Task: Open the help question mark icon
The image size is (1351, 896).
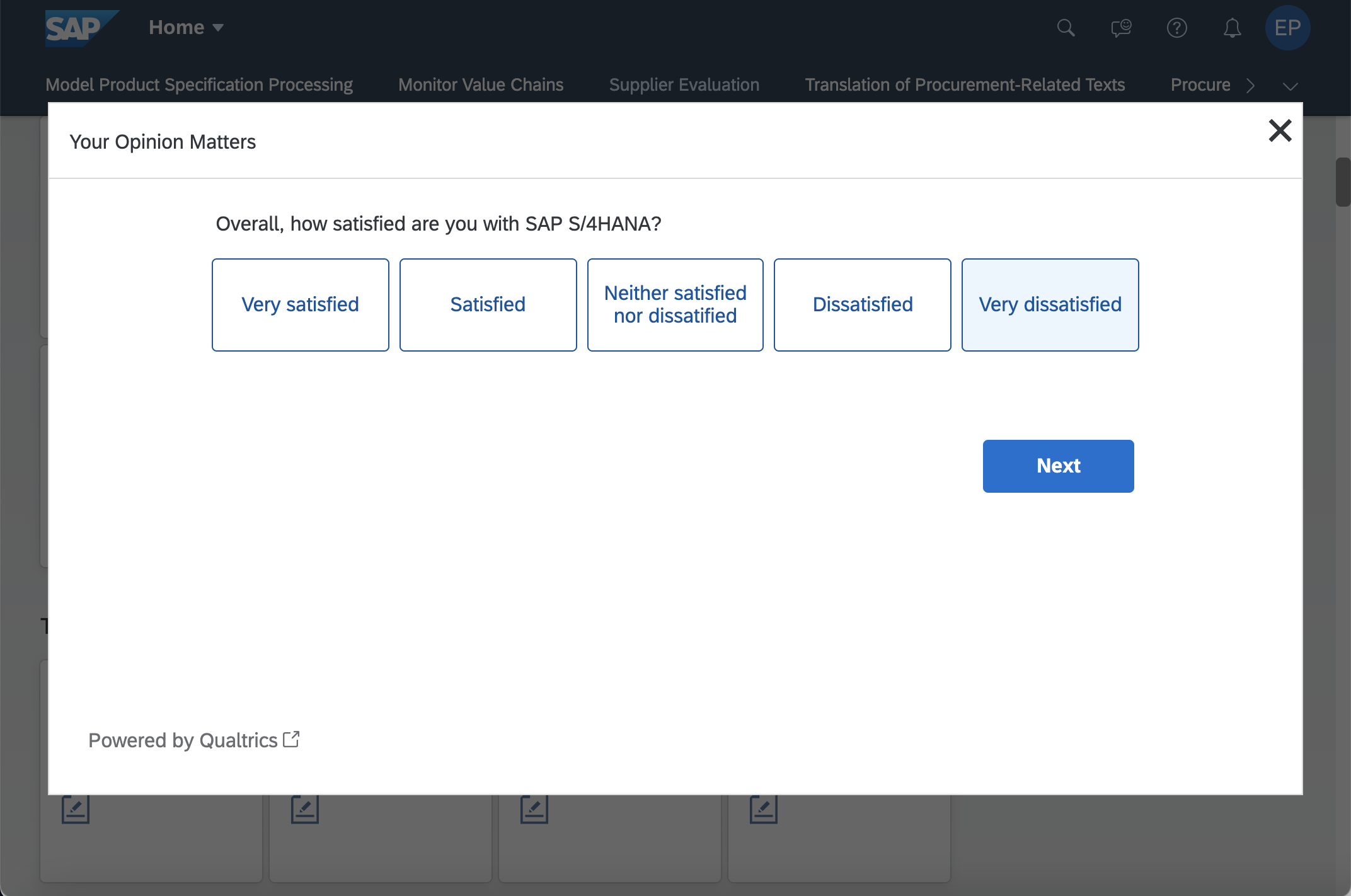Action: point(1176,28)
